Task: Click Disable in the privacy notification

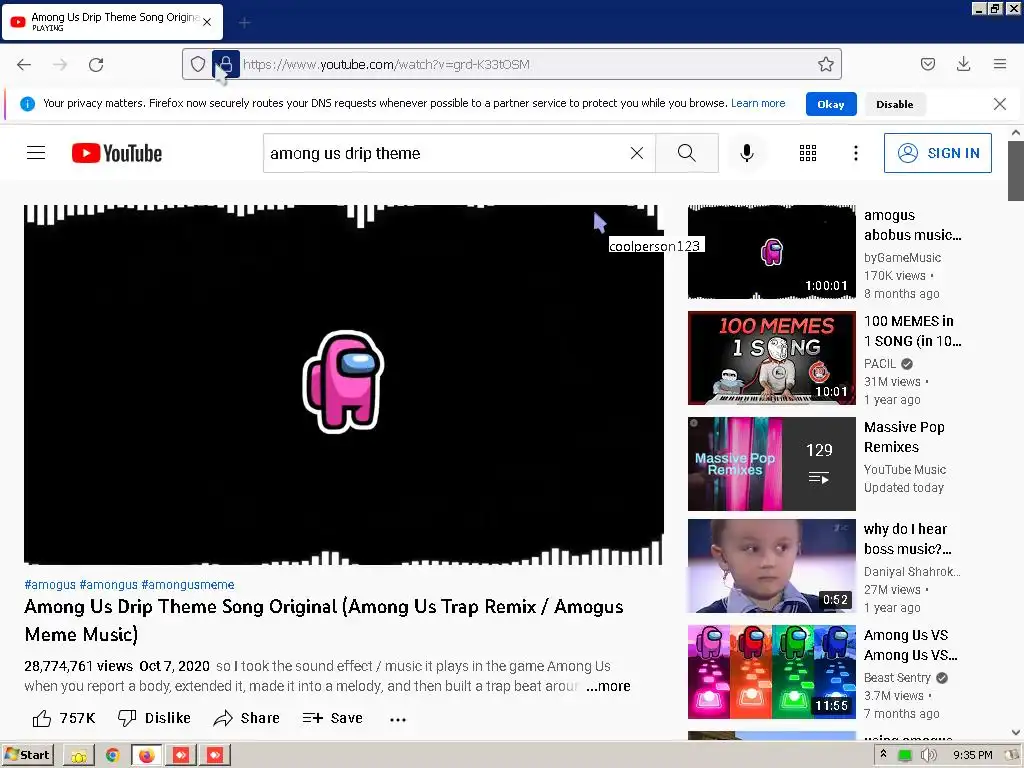Action: (894, 104)
